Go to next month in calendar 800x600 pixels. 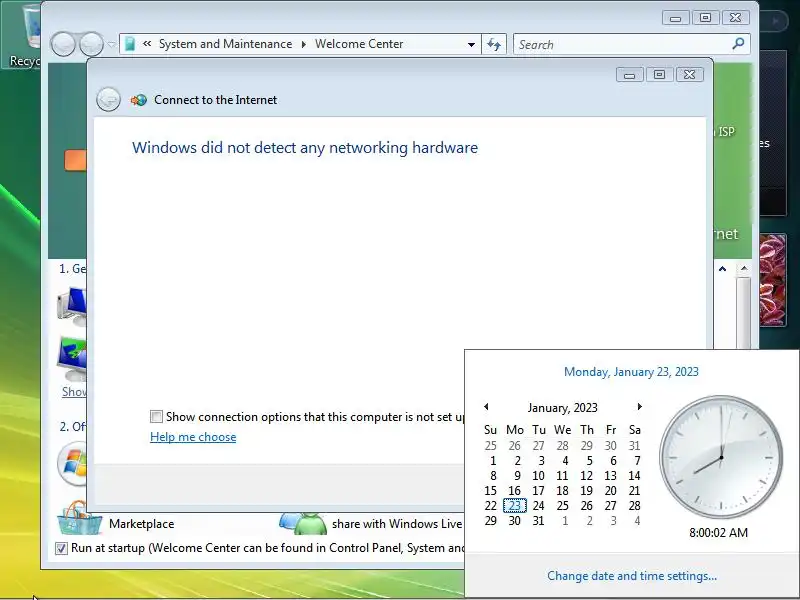tap(639, 407)
